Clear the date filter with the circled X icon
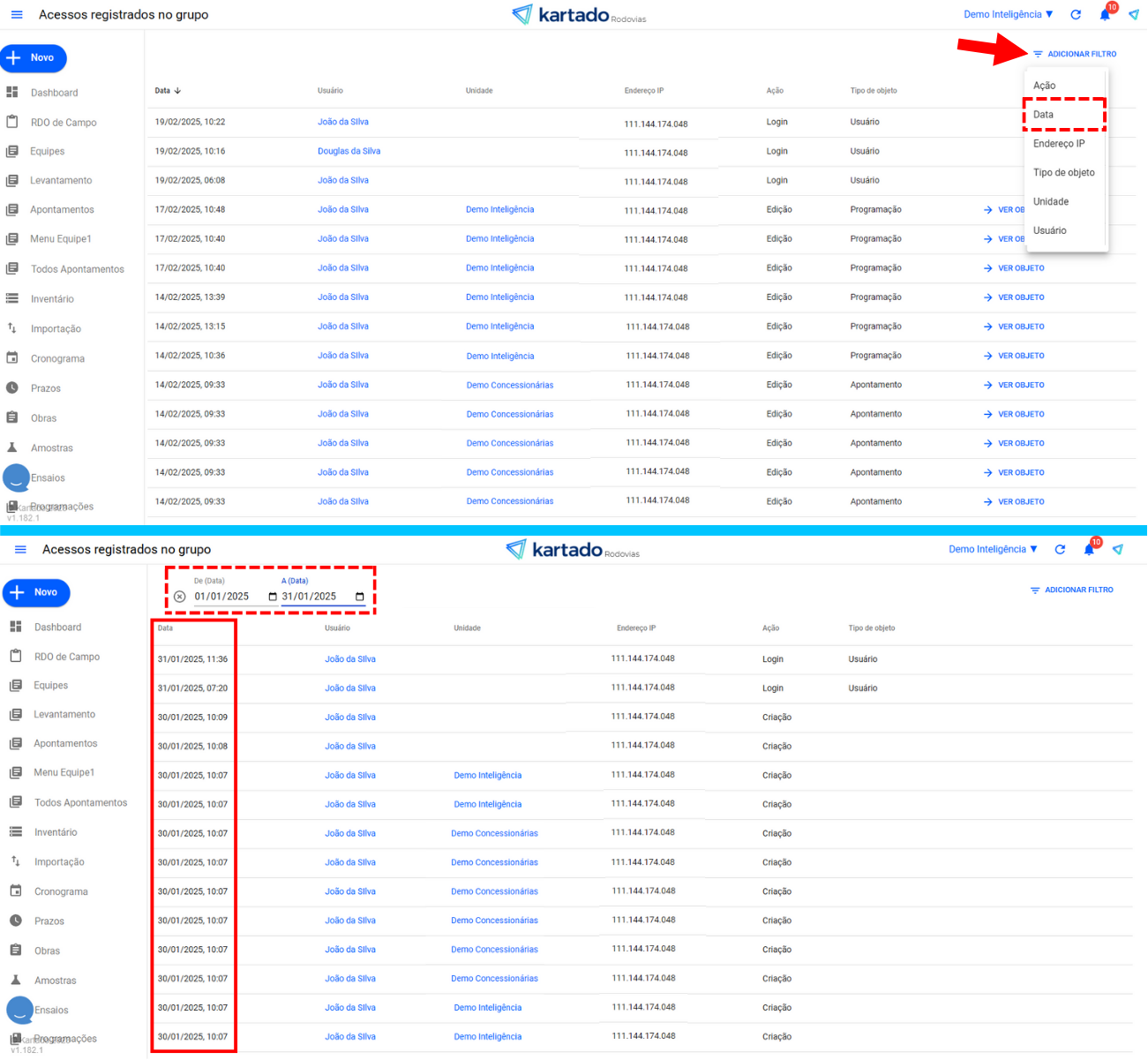The image size is (1148, 1060). (180, 597)
